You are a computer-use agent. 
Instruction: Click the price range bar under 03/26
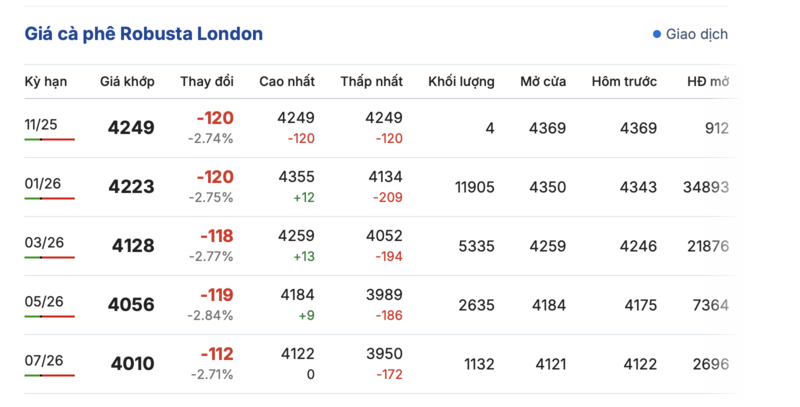pos(50,258)
